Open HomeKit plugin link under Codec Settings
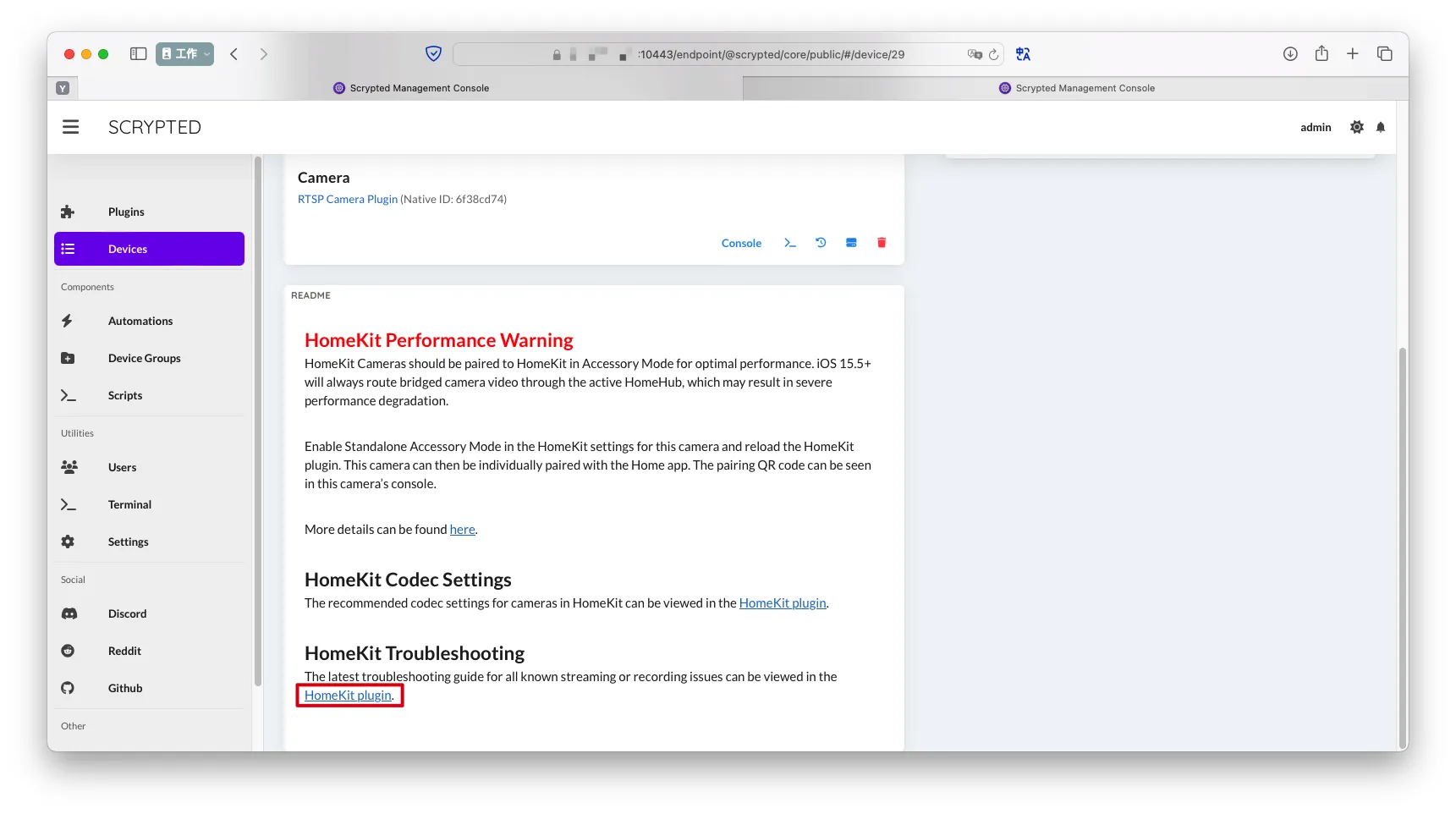Viewport: 1456px width, 814px height. [783, 603]
